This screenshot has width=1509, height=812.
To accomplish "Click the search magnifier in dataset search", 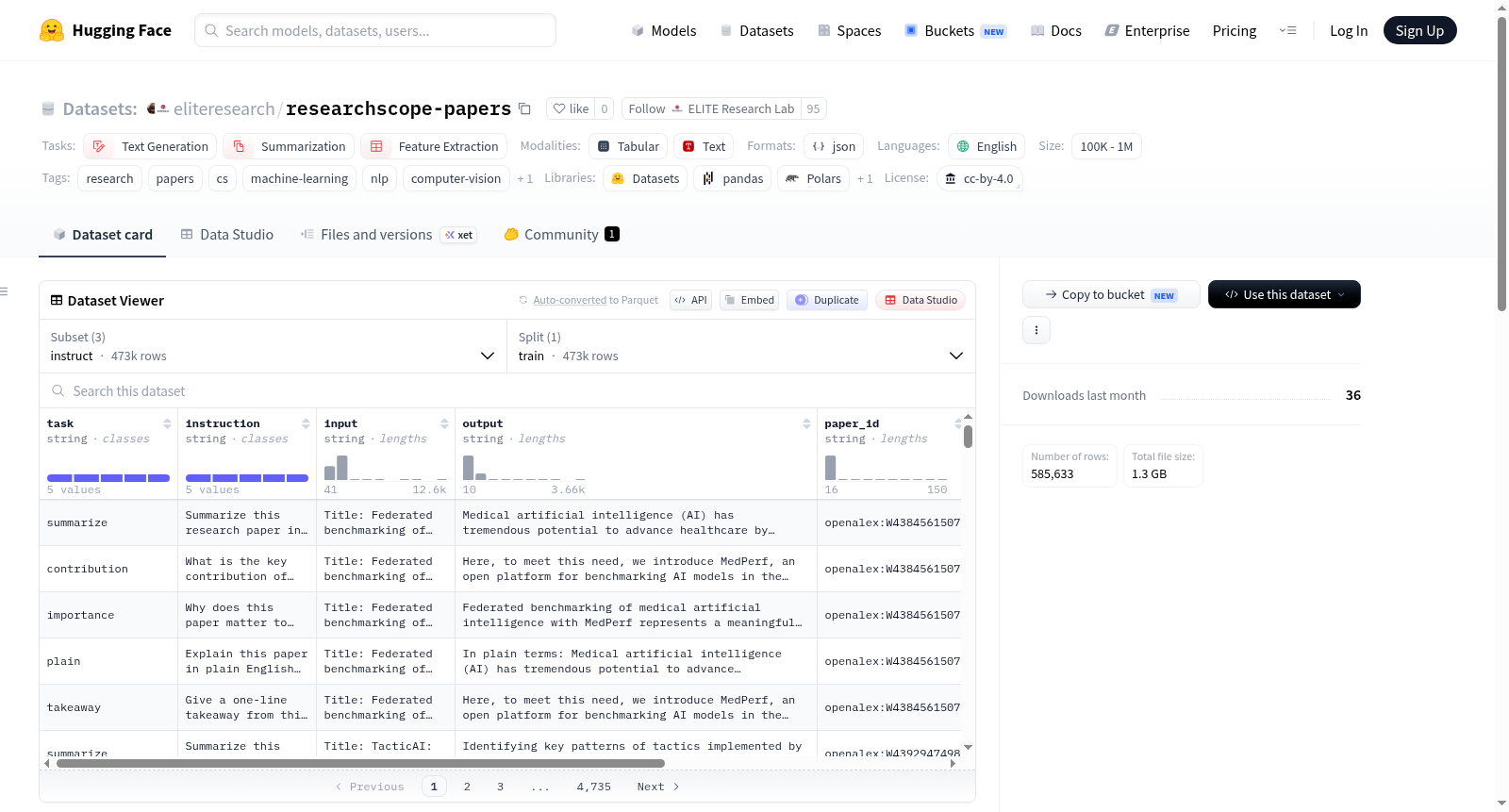I will 58,390.
